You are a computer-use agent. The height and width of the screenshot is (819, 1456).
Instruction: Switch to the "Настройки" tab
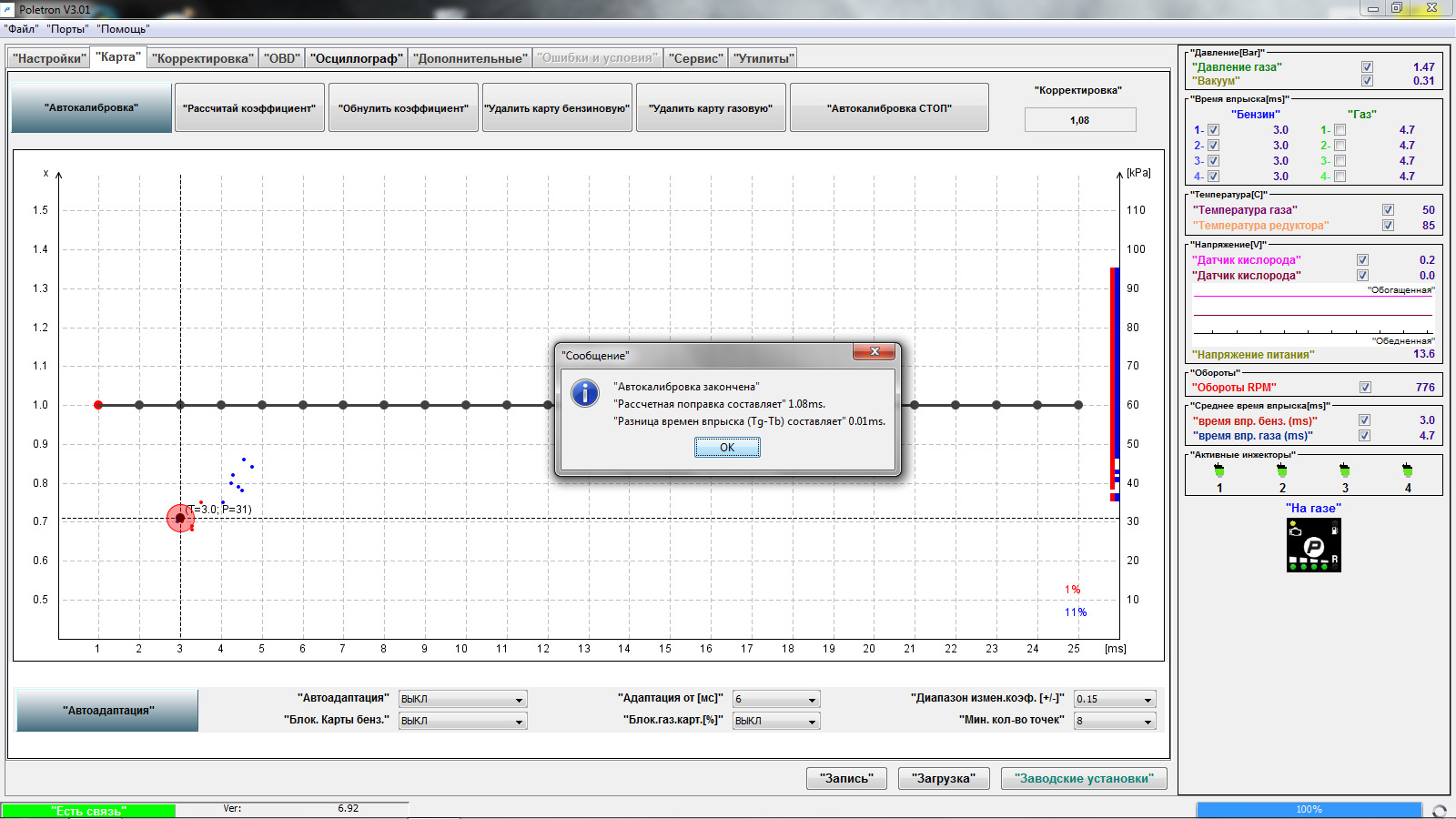pos(49,58)
